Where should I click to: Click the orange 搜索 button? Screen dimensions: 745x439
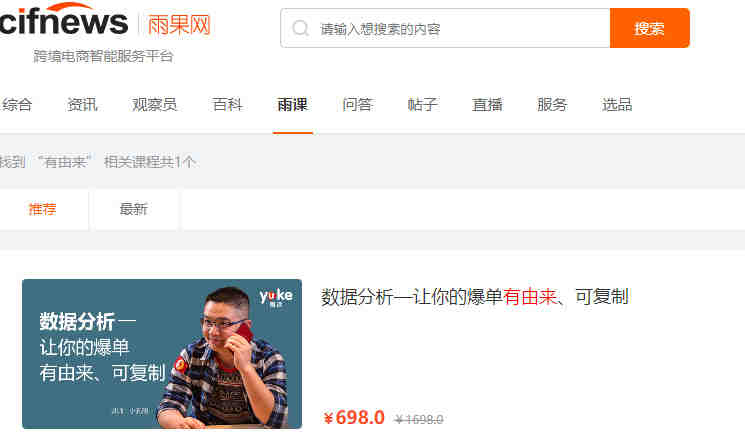pos(649,28)
